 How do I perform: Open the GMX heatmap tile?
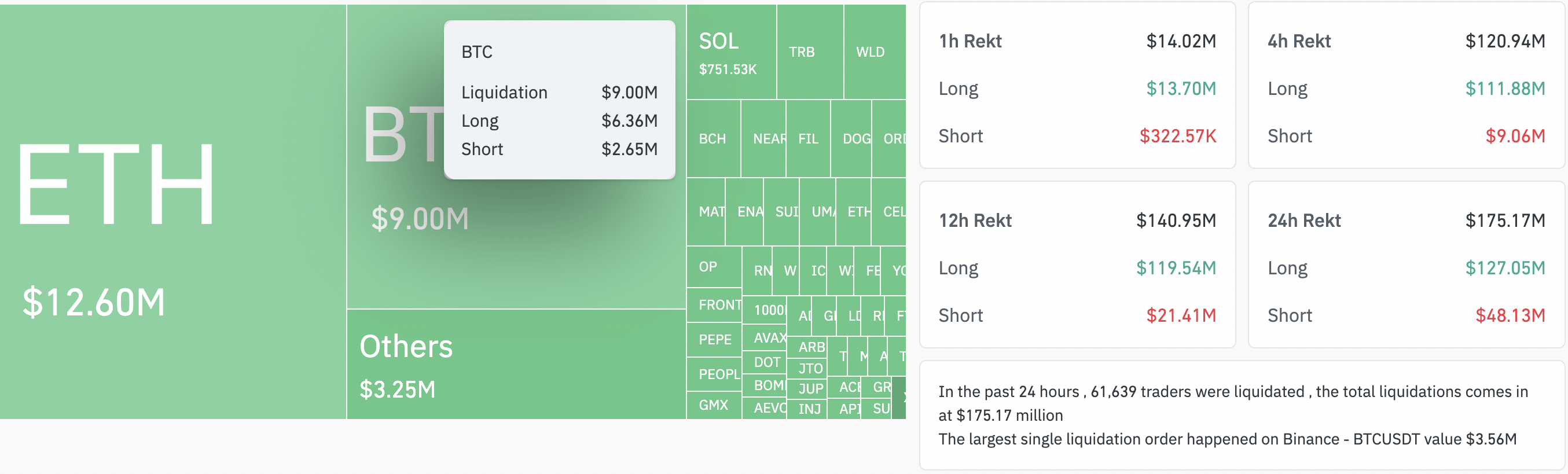click(x=714, y=405)
